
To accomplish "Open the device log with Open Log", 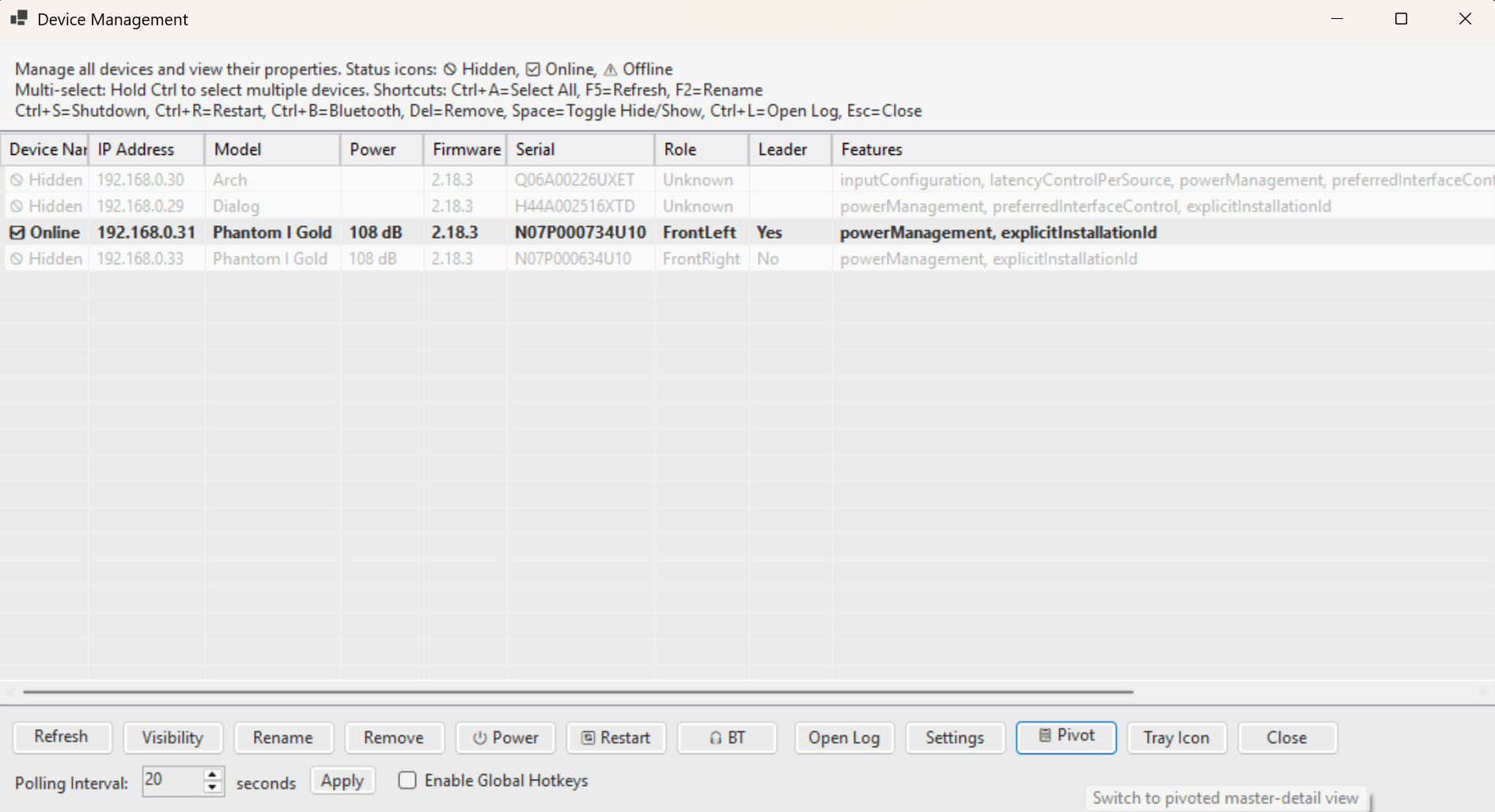I will pyautogui.click(x=843, y=738).
